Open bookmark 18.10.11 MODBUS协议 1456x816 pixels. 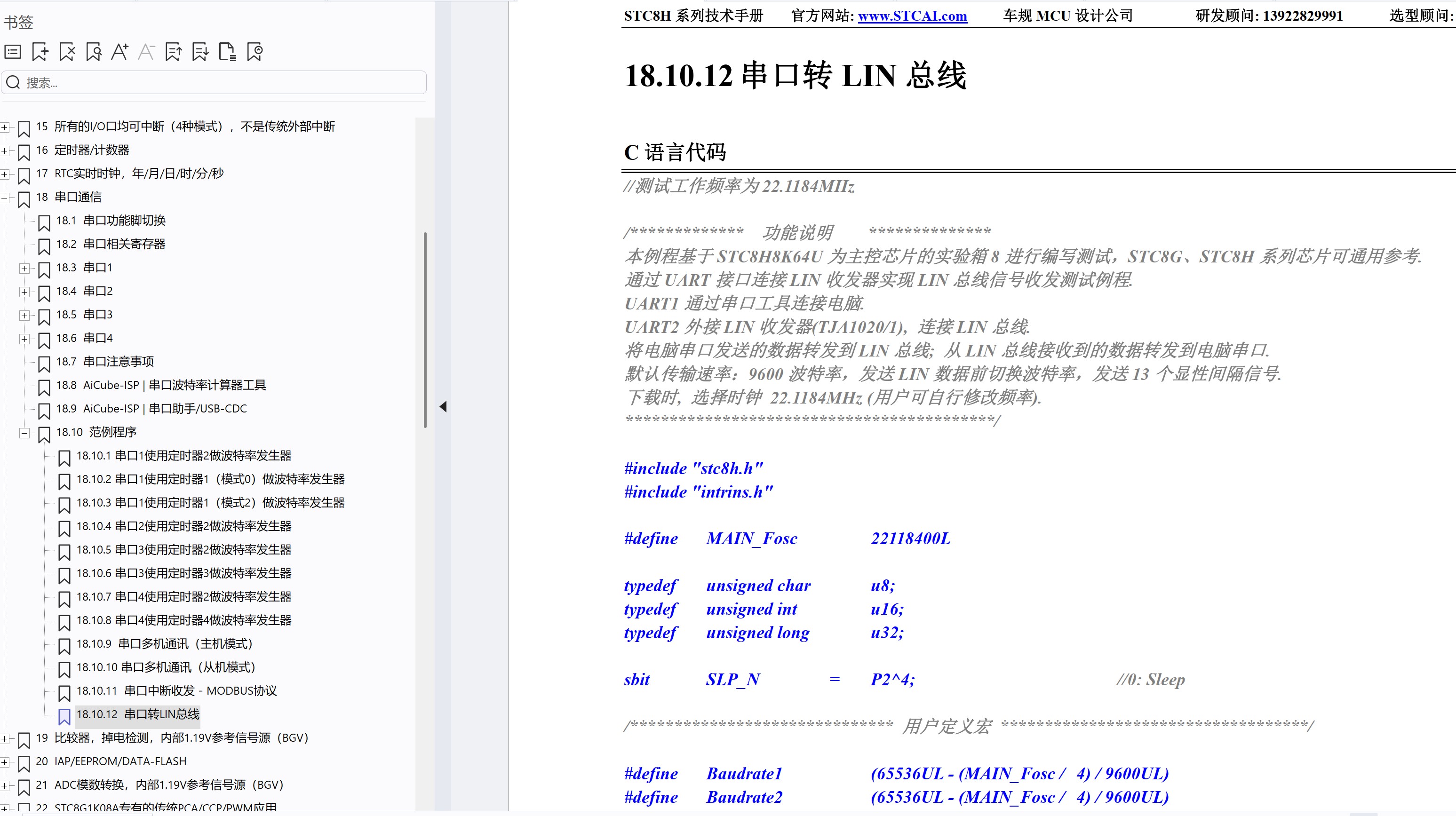(x=176, y=690)
